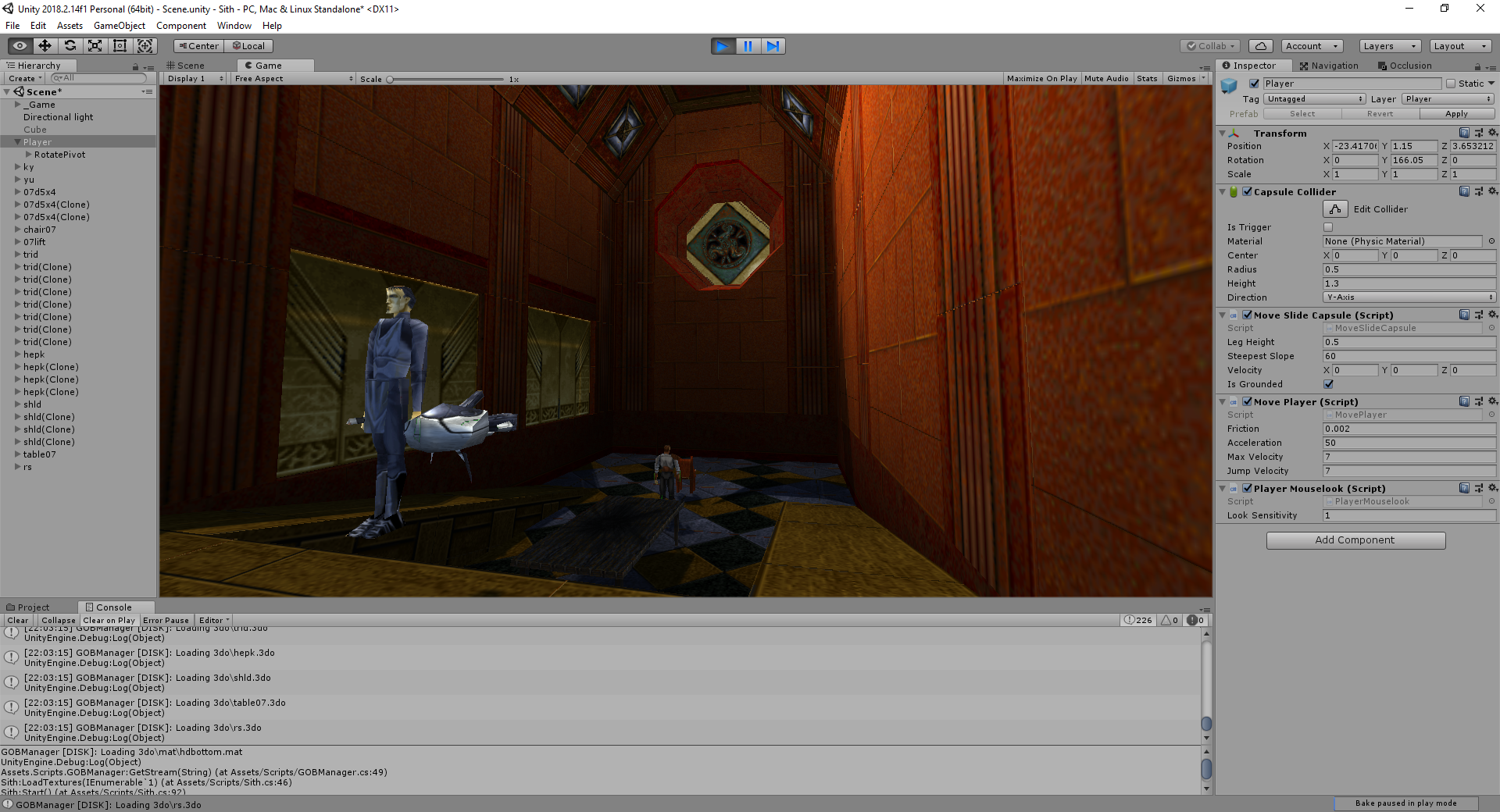Select the Hand tool in toolbar
1500x812 pixels.
click(20, 46)
